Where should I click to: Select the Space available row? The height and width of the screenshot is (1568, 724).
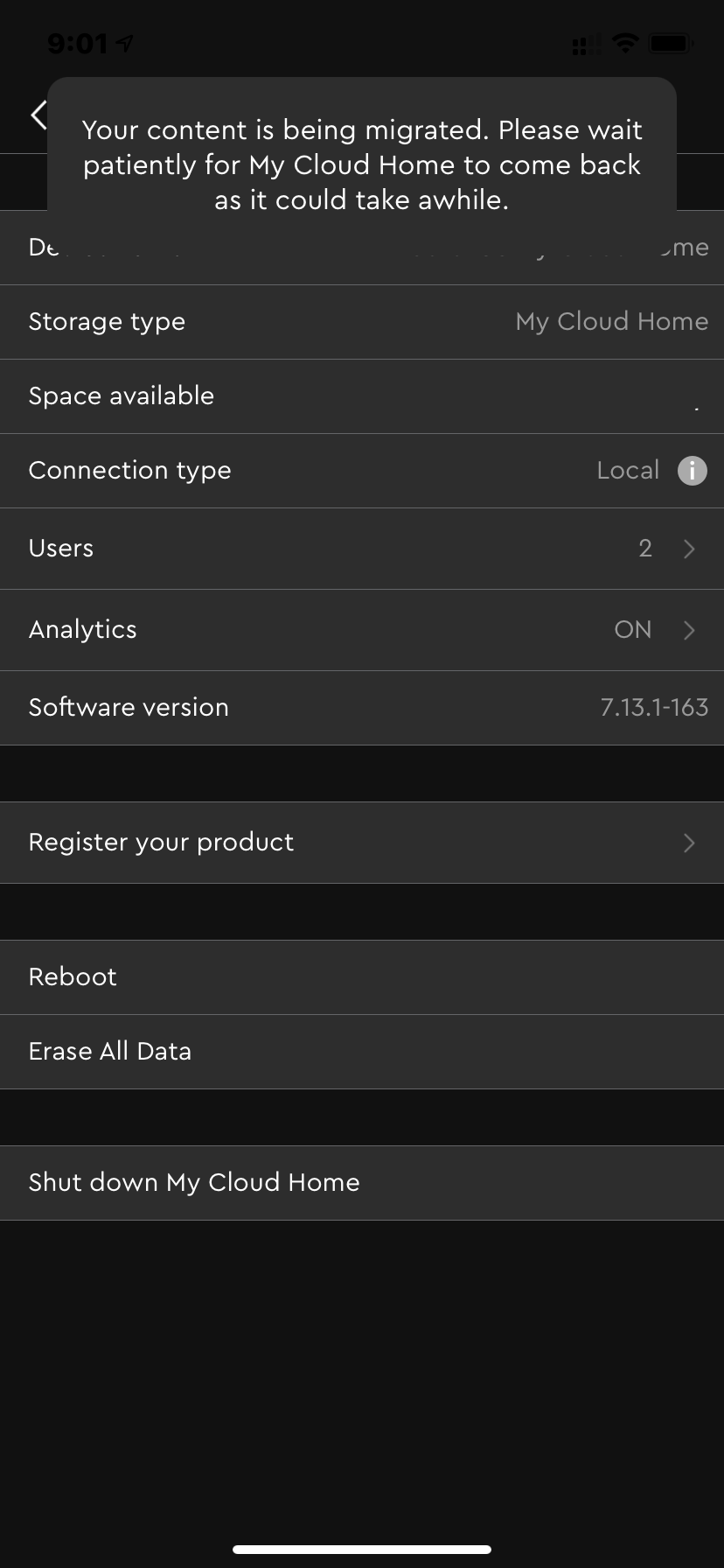coord(362,396)
